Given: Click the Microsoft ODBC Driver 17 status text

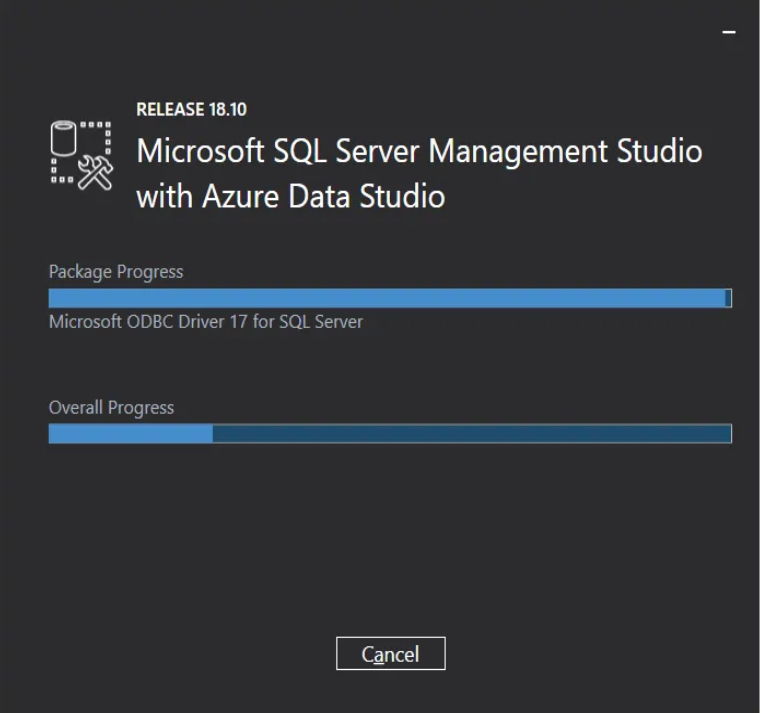Looking at the screenshot, I should pyautogui.click(x=205, y=322).
